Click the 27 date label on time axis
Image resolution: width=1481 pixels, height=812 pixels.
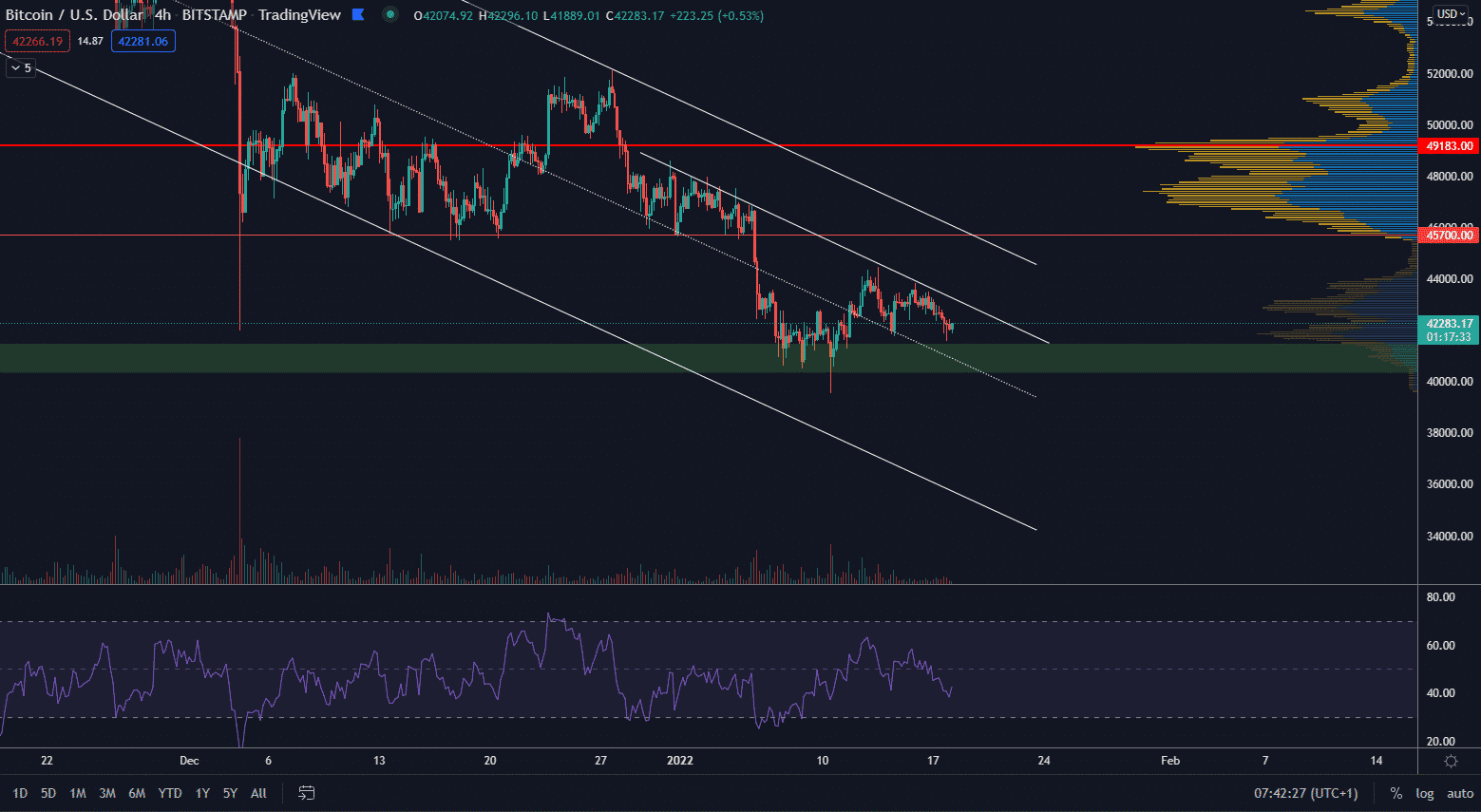tap(600, 761)
